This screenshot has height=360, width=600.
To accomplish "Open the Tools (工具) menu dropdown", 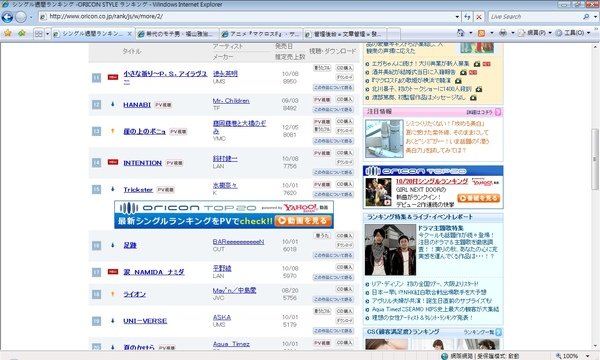I will point(573,33).
